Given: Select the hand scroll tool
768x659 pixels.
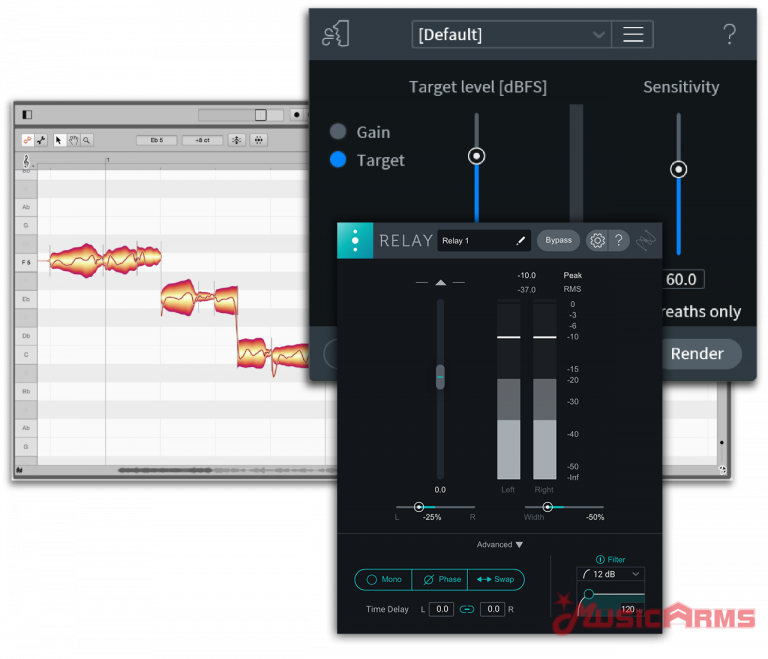Looking at the screenshot, I should [74, 141].
